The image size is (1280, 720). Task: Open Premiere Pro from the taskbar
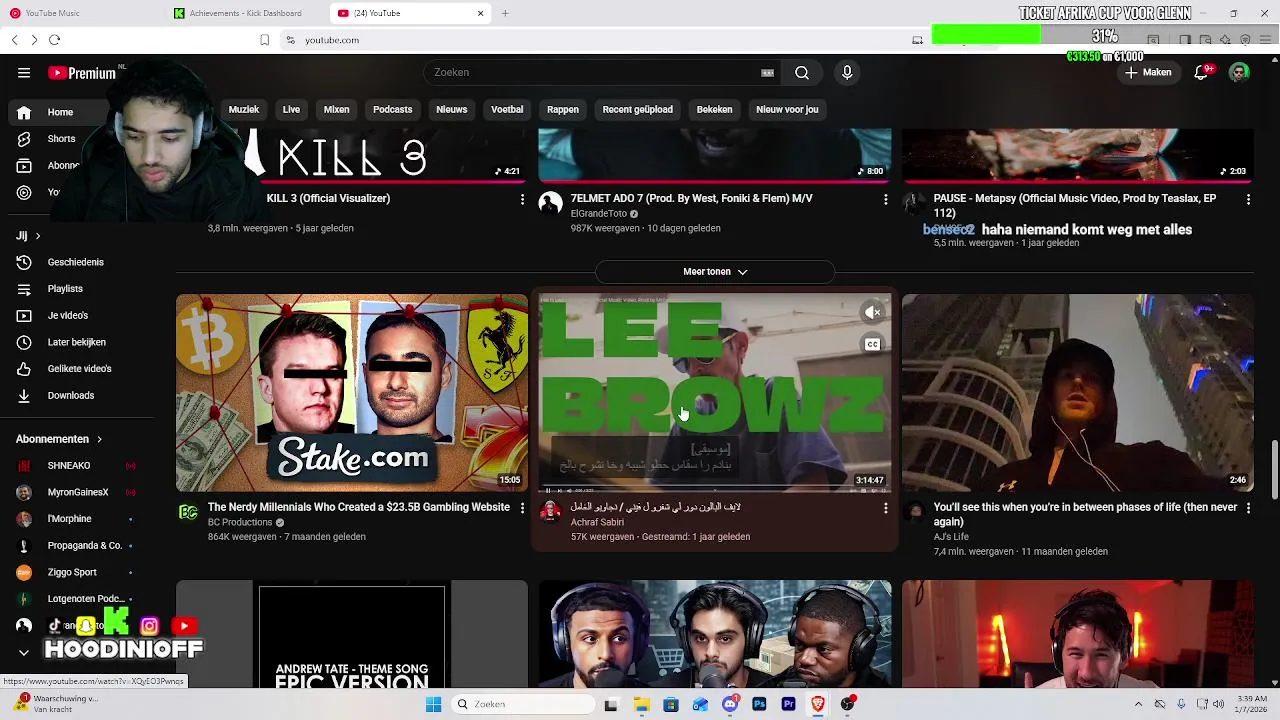click(x=788, y=704)
